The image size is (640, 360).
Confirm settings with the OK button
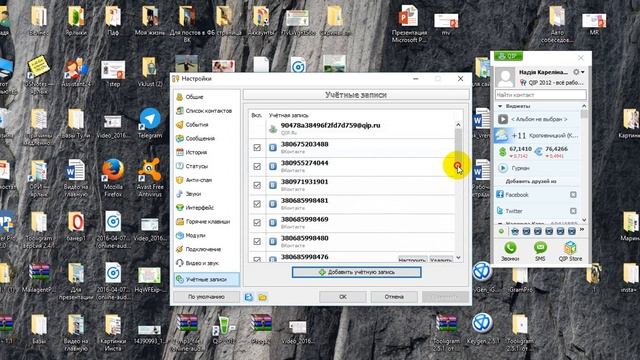point(343,297)
